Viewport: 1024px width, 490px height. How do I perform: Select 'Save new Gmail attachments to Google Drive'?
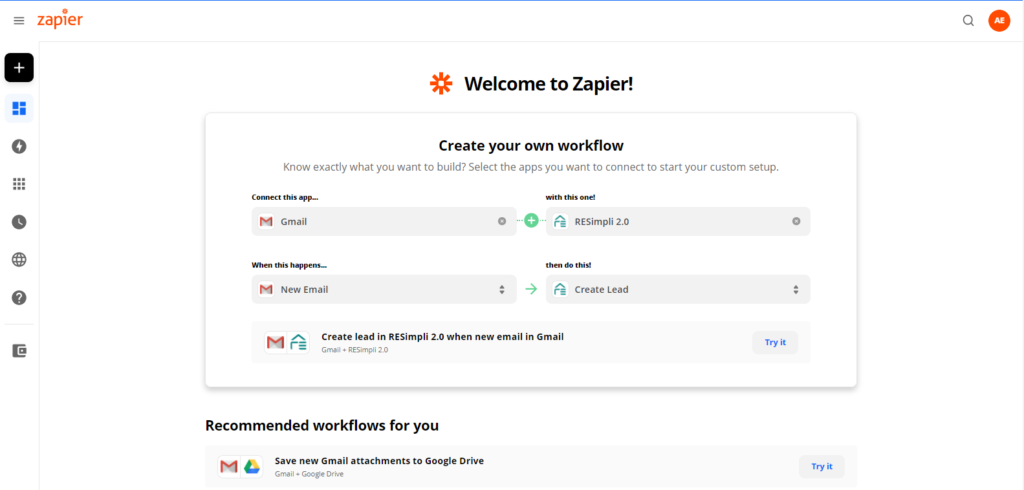(x=379, y=461)
